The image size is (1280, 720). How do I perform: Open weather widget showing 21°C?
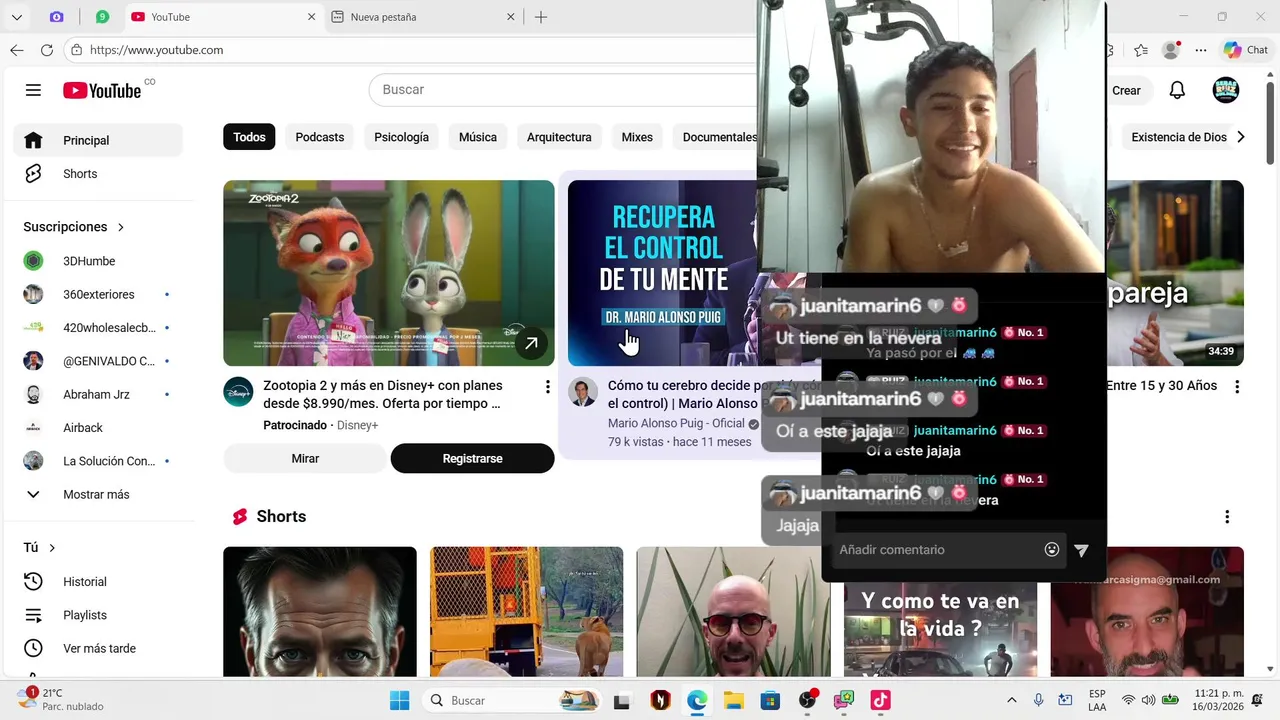coord(60,699)
